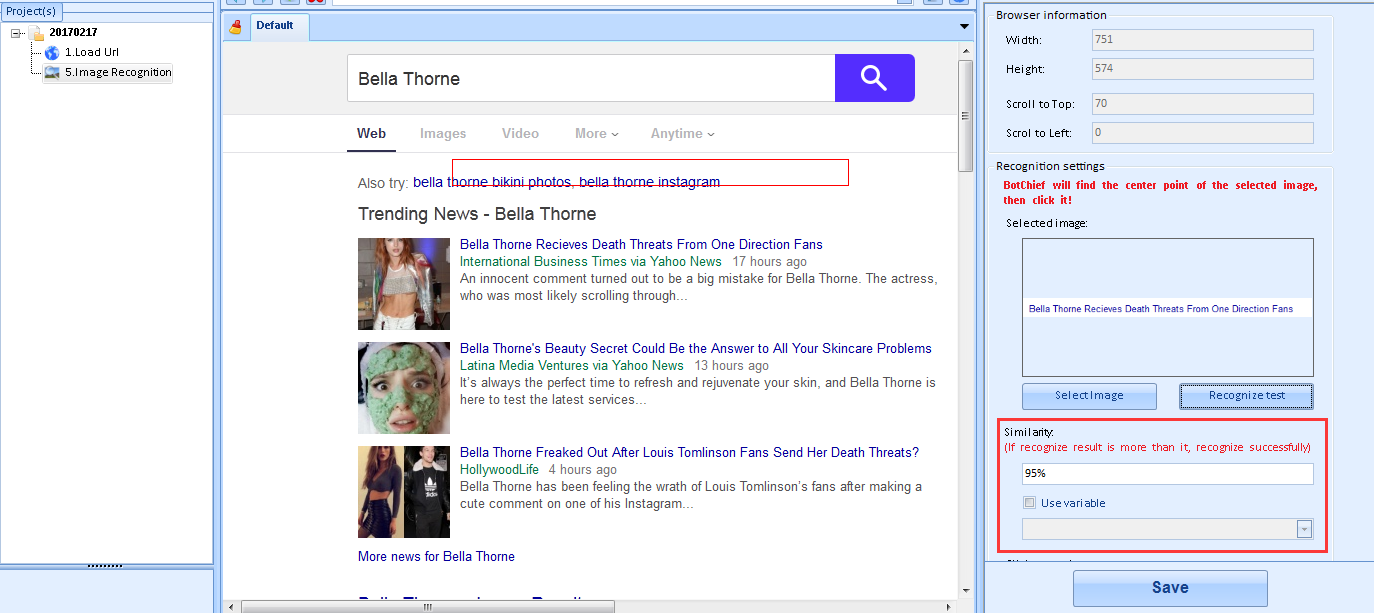Click the broom icon beside Default tab
Viewport: 1374px width, 613px height.
pos(235,27)
